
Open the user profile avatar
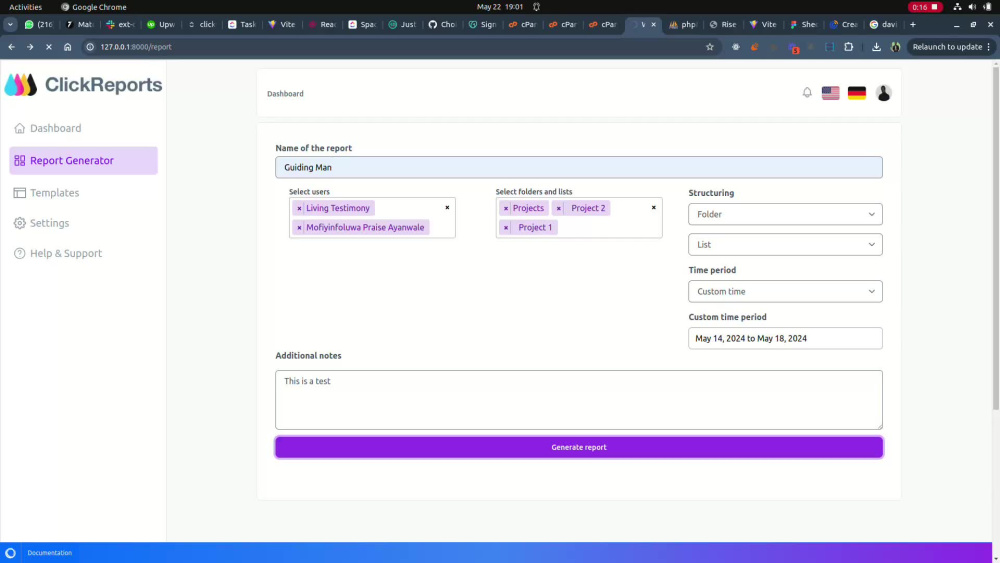[x=883, y=93]
